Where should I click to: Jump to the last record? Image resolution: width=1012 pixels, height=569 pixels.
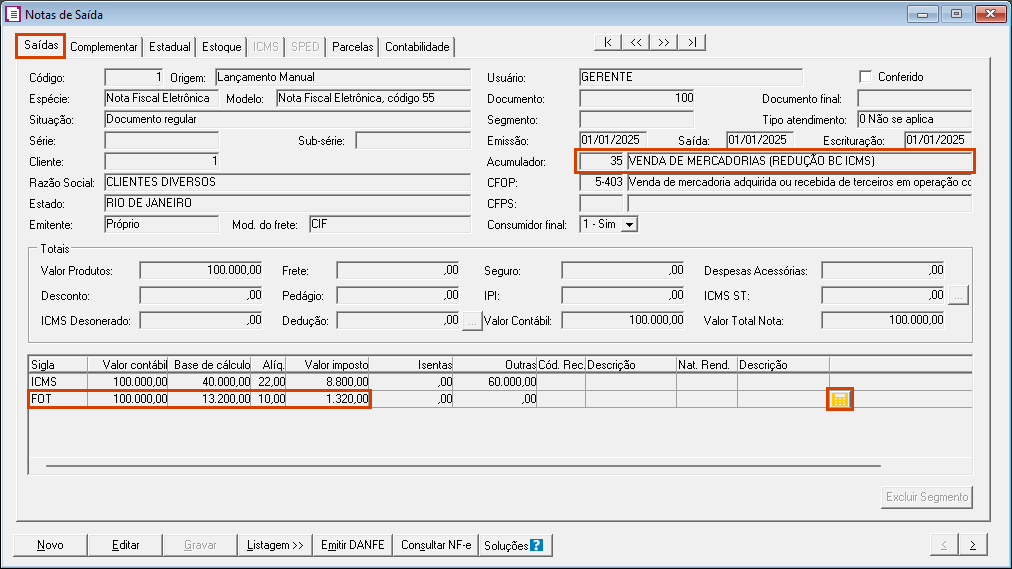click(692, 42)
